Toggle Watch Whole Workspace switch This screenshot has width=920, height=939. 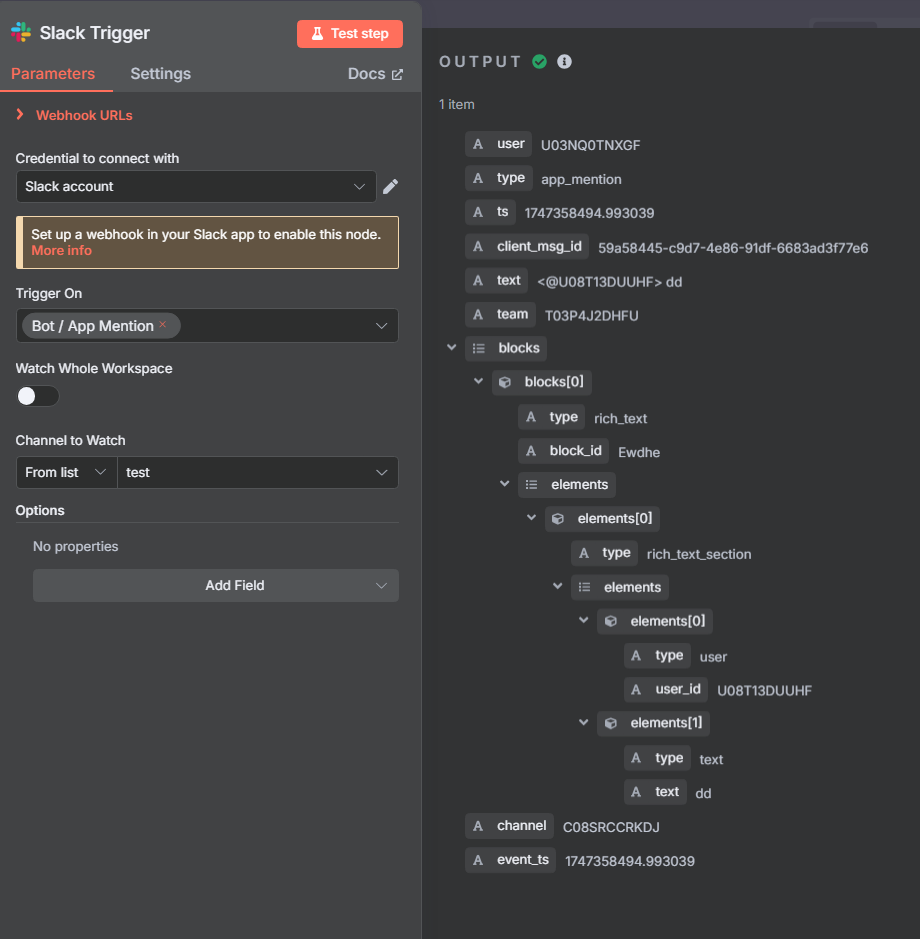[x=37, y=396]
